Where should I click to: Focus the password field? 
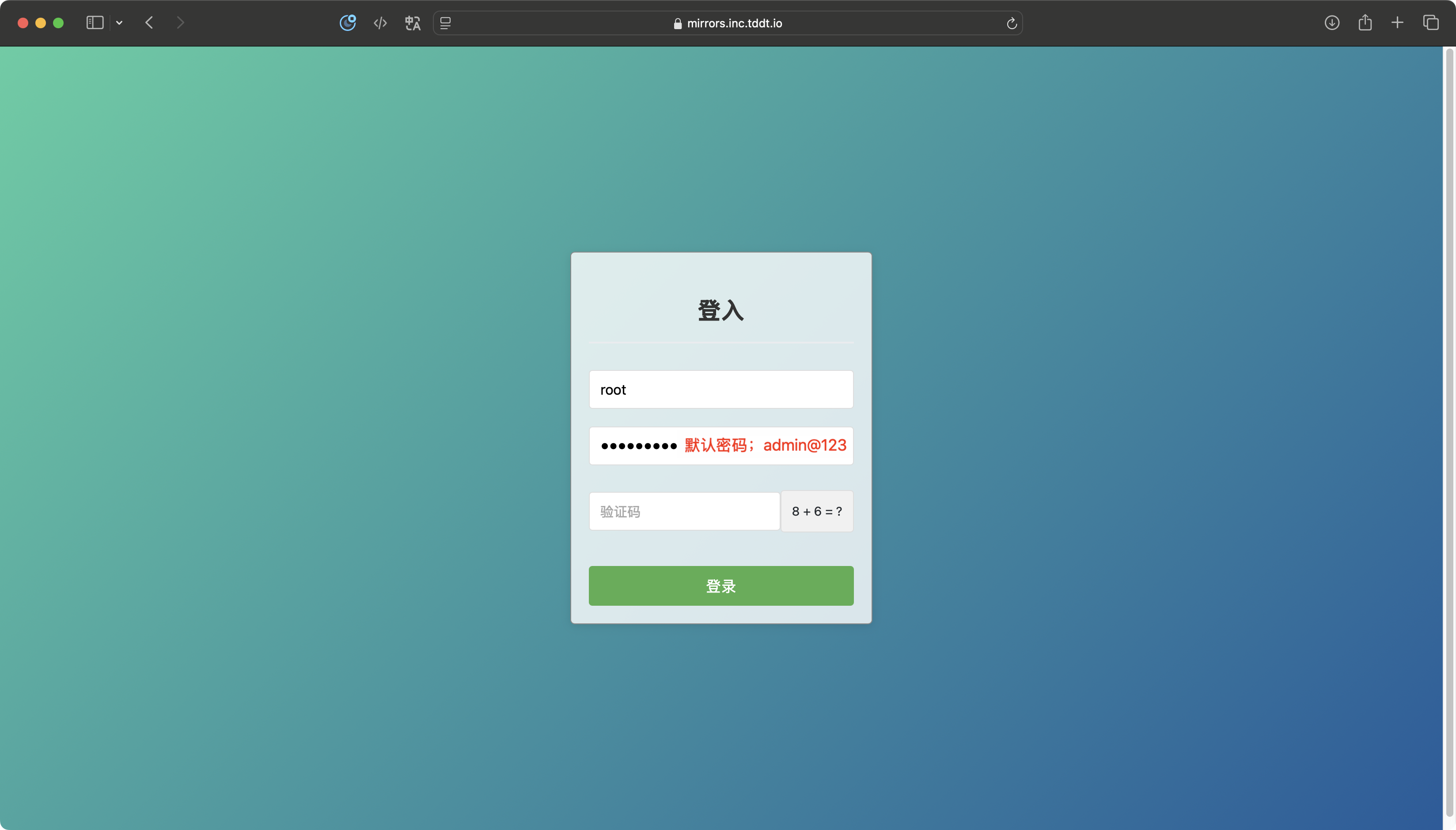pos(721,445)
